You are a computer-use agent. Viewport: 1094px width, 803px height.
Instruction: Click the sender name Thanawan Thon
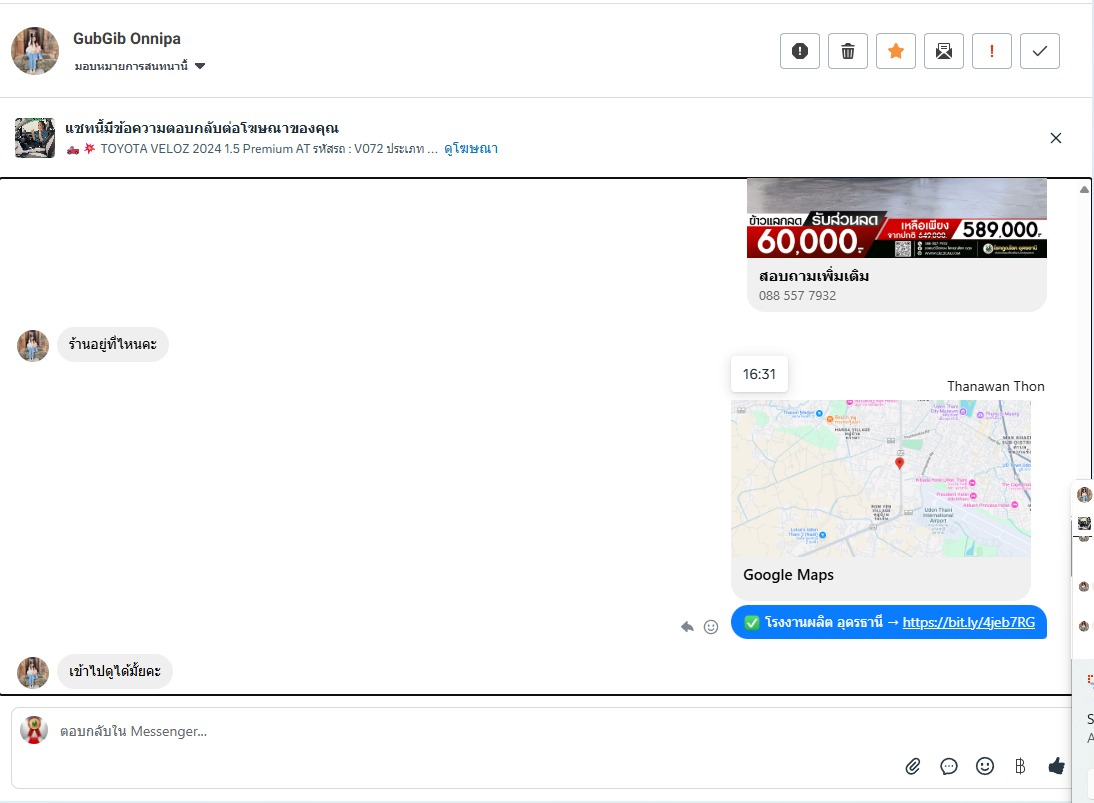coord(996,387)
